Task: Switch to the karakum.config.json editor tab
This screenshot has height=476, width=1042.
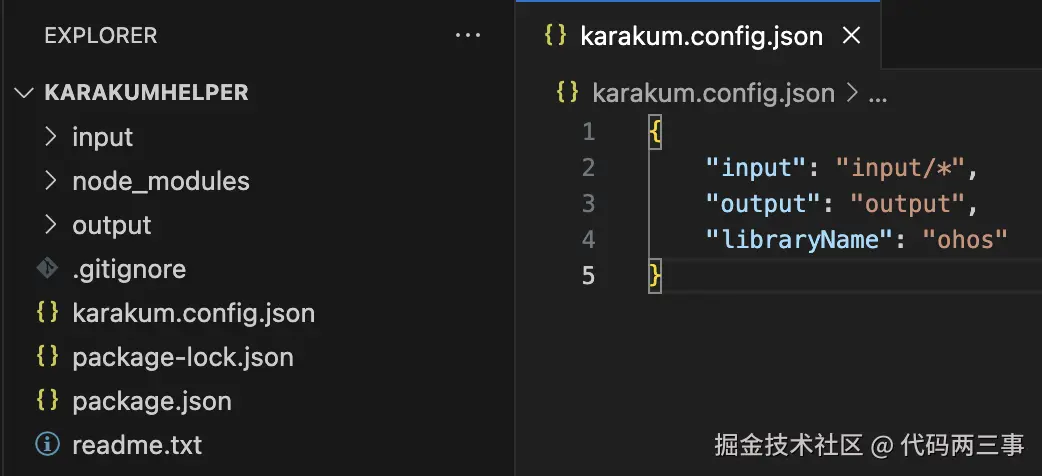Action: click(x=701, y=37)
